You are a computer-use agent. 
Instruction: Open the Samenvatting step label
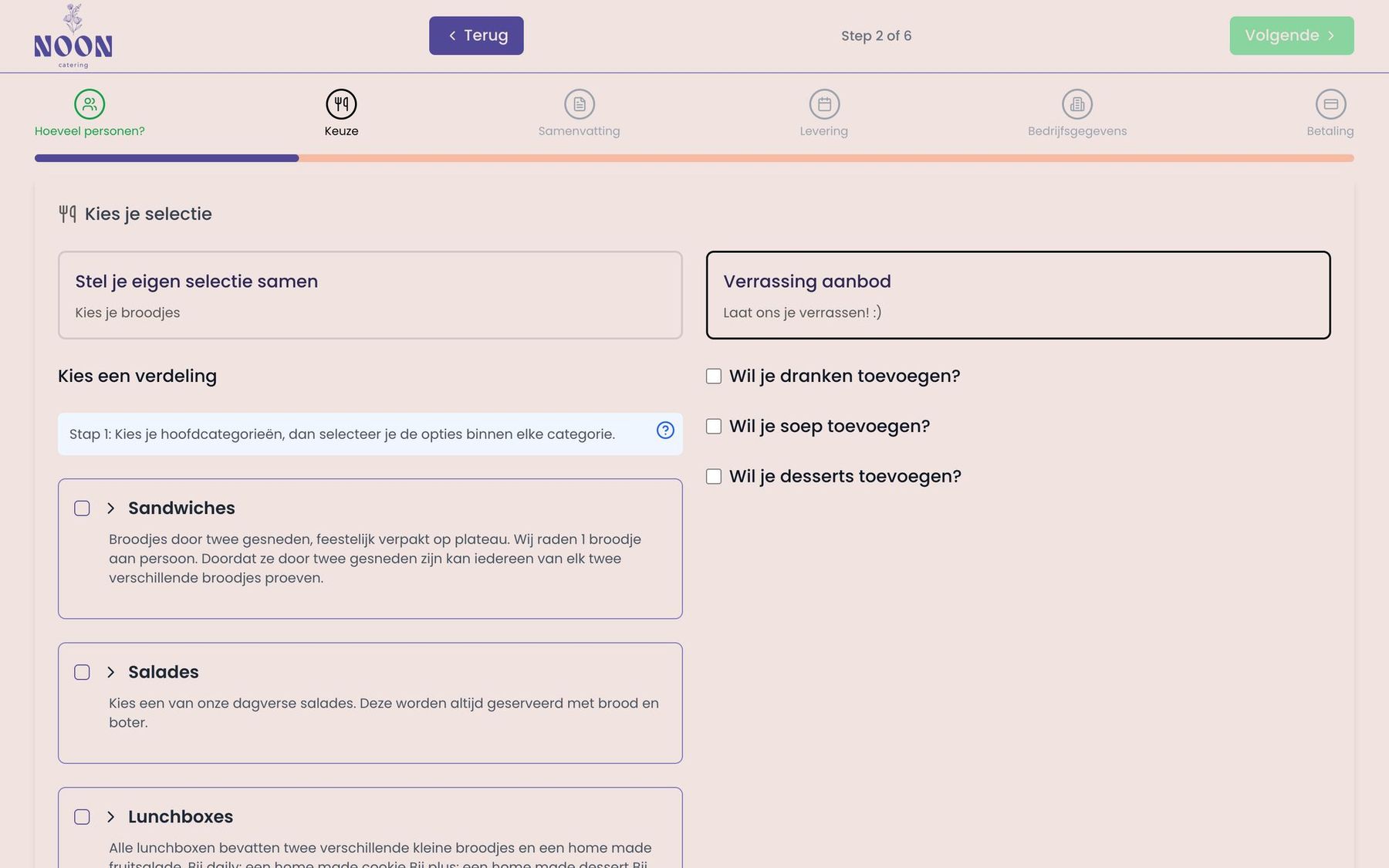580,131
